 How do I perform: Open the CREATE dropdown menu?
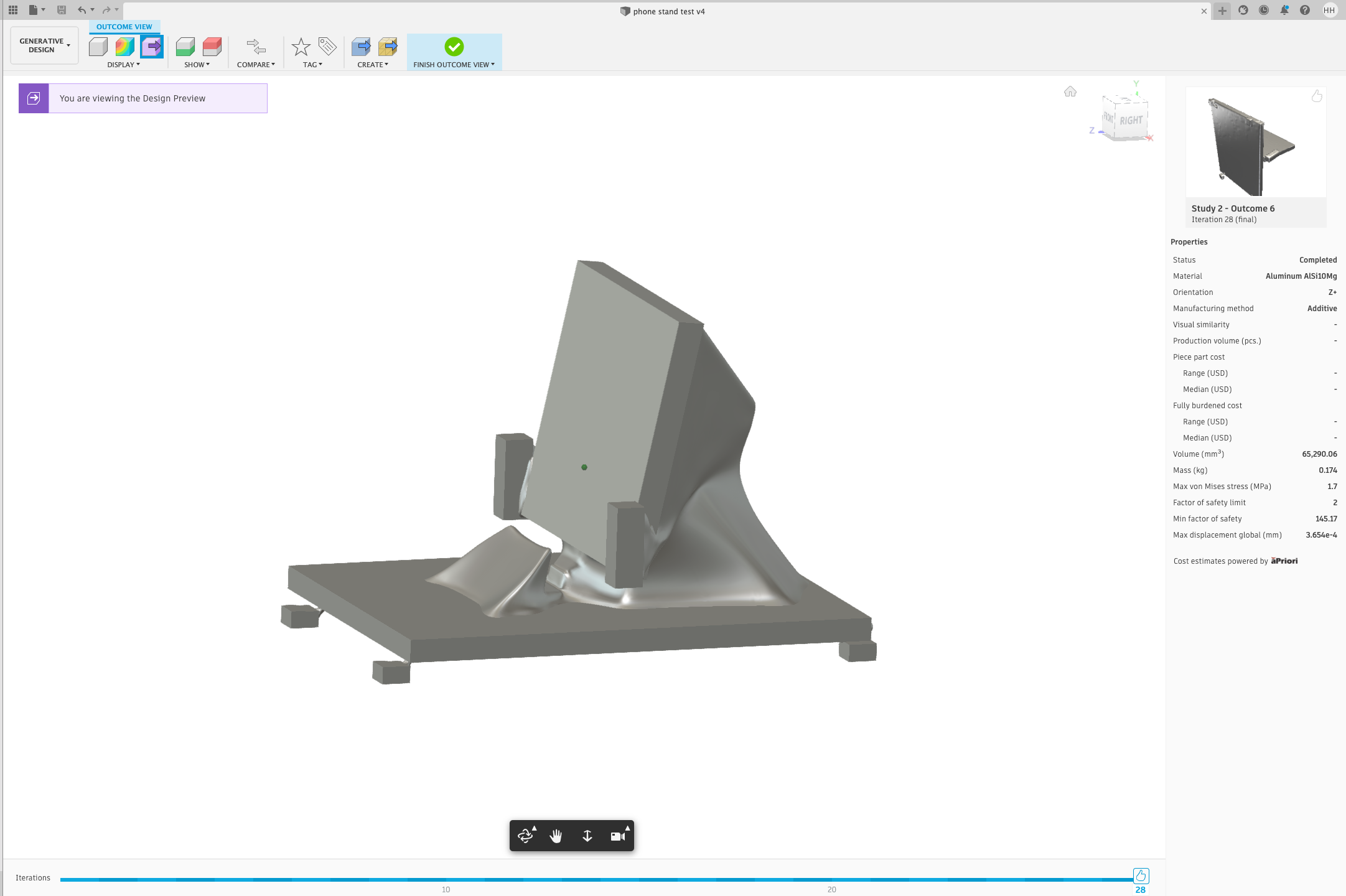coord(373,65)
